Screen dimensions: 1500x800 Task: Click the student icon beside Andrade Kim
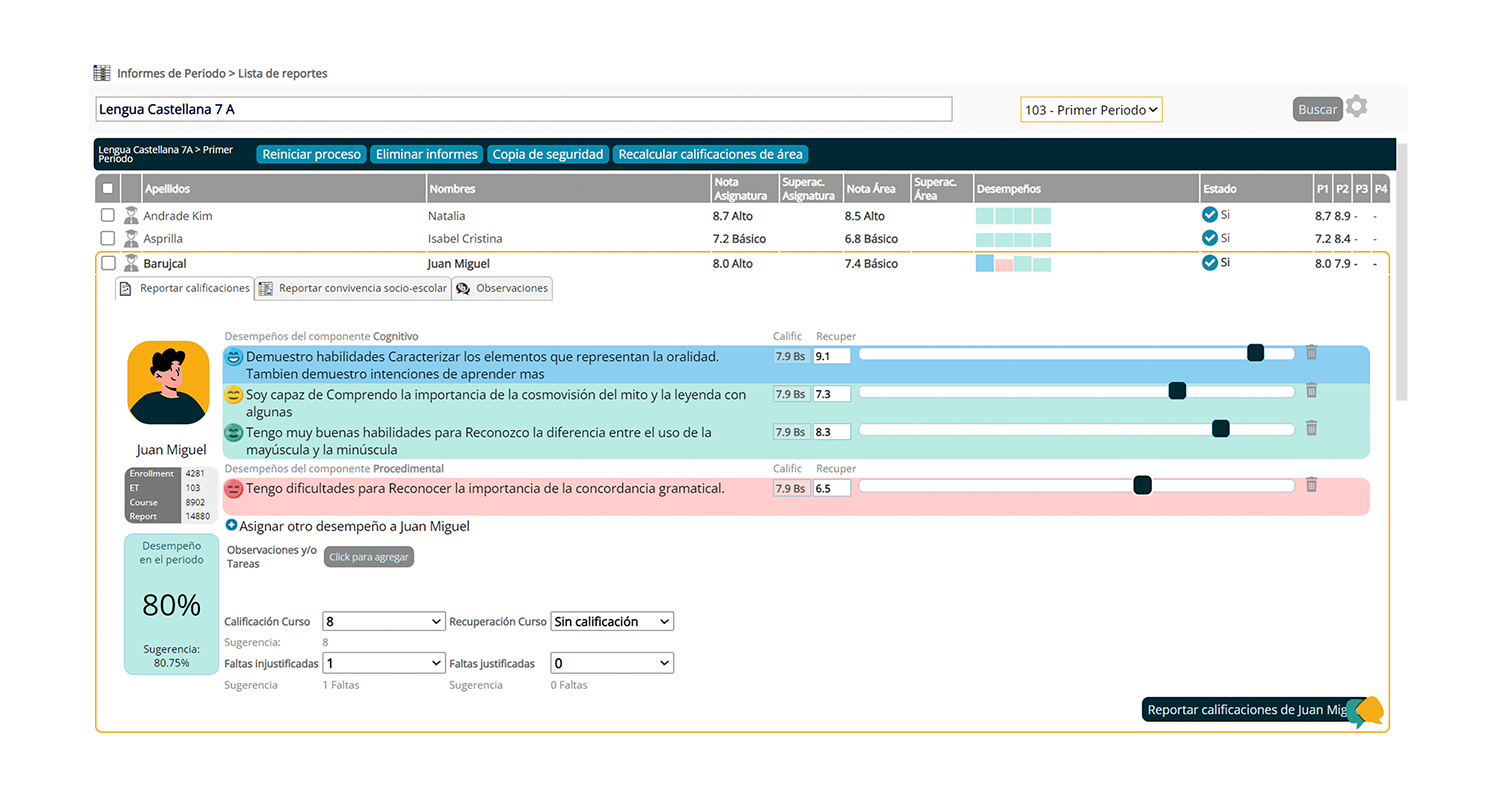131,215
